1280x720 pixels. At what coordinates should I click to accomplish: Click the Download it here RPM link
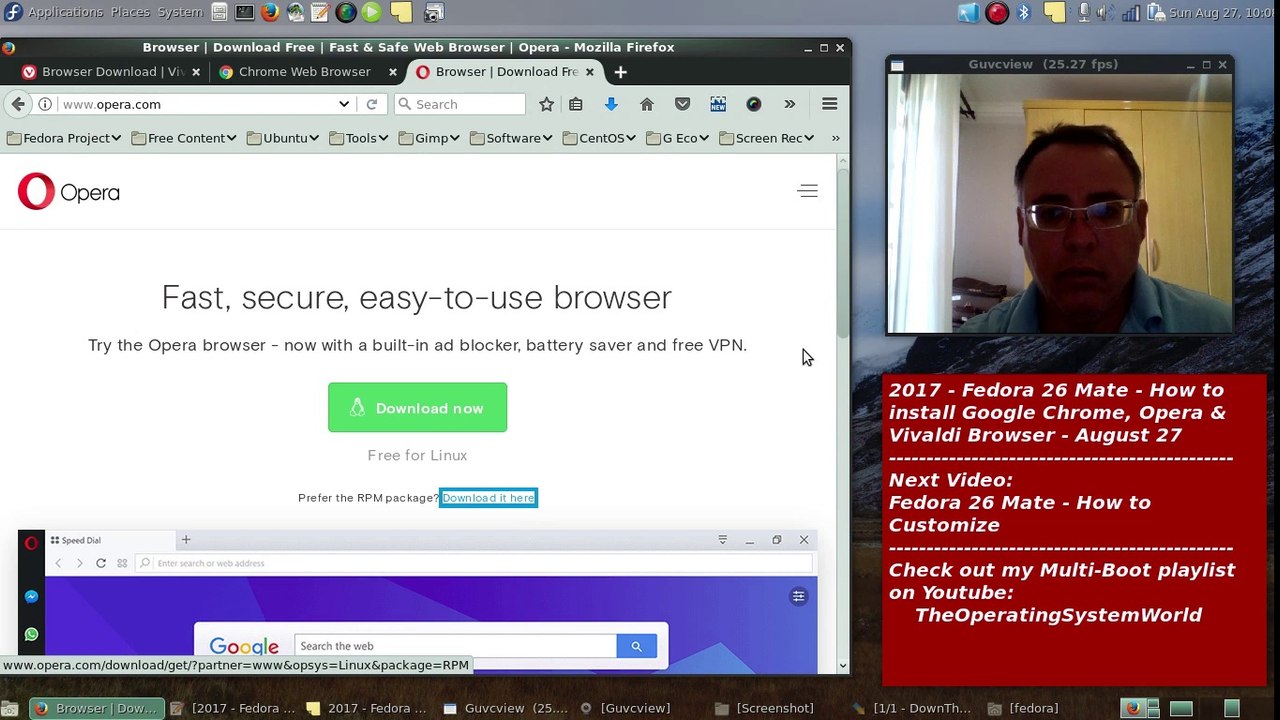pos(488,498)
